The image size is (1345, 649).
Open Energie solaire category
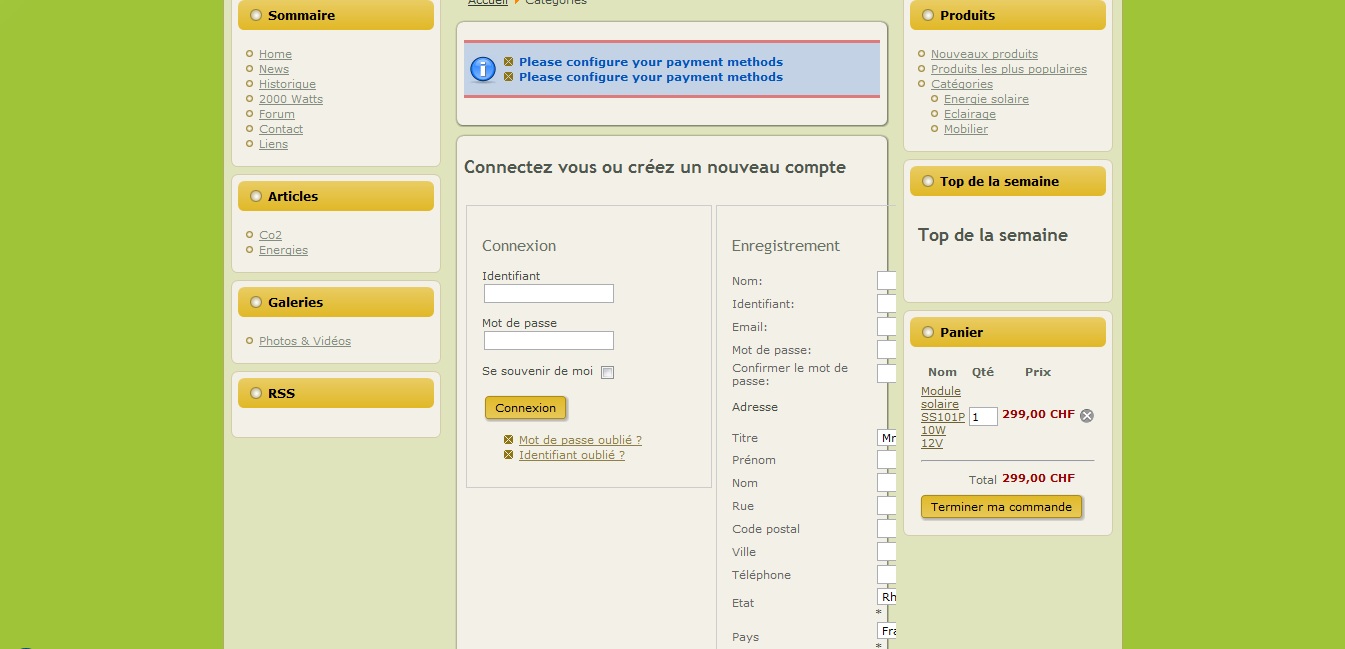986,99
